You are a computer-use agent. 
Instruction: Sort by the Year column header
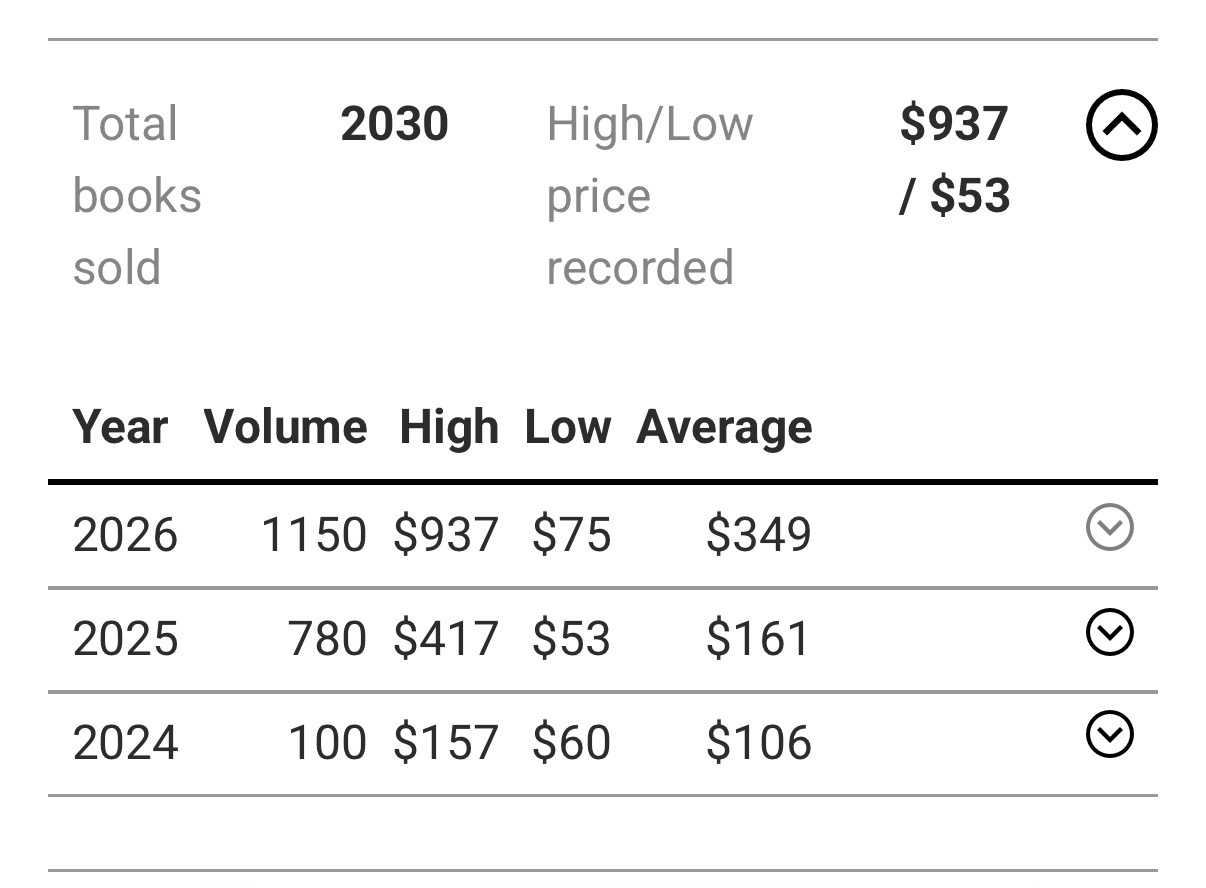click(120, 427)
